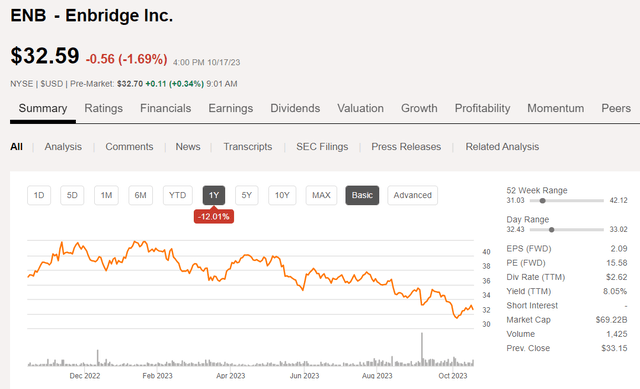The height and width of the screenshot is (389, 640).
Task: Filter feed by SEC Filings
Action: click(322, 147)
